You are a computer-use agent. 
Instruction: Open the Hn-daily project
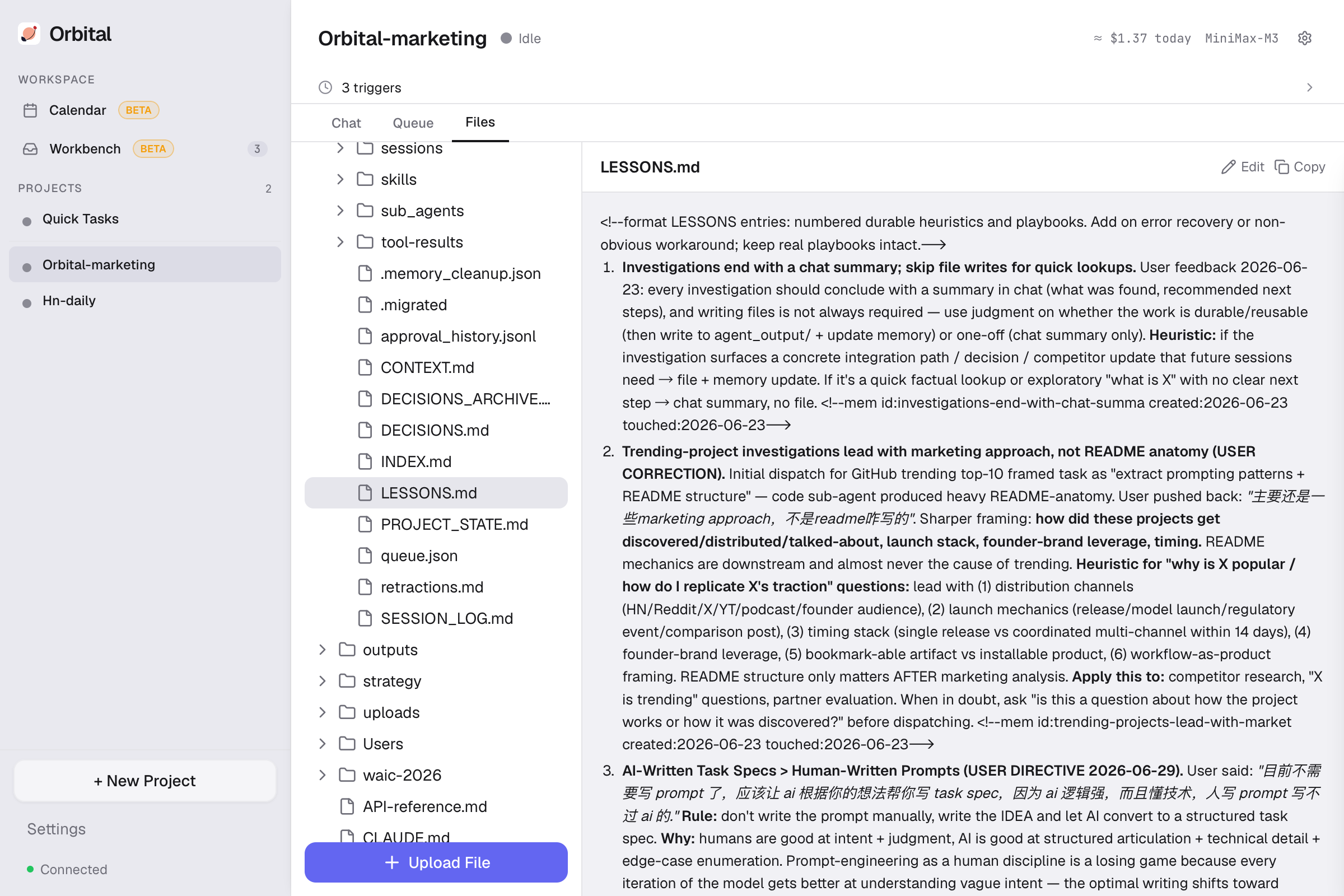[145, 301]
